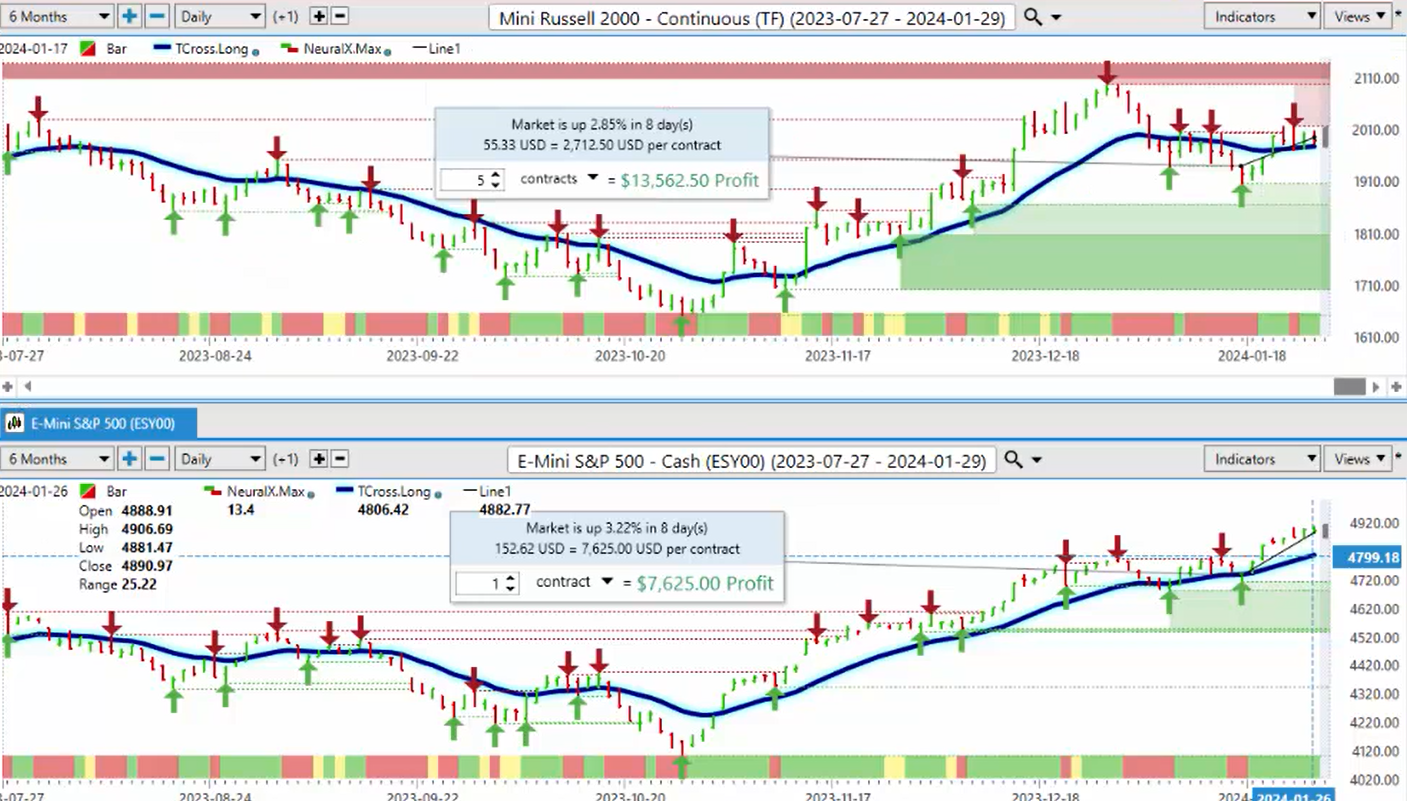Click black plus button on S&P chart toolbar
Image resolution: width=1407 pixels, height=801 pixels.
click(x=319, y=459)
